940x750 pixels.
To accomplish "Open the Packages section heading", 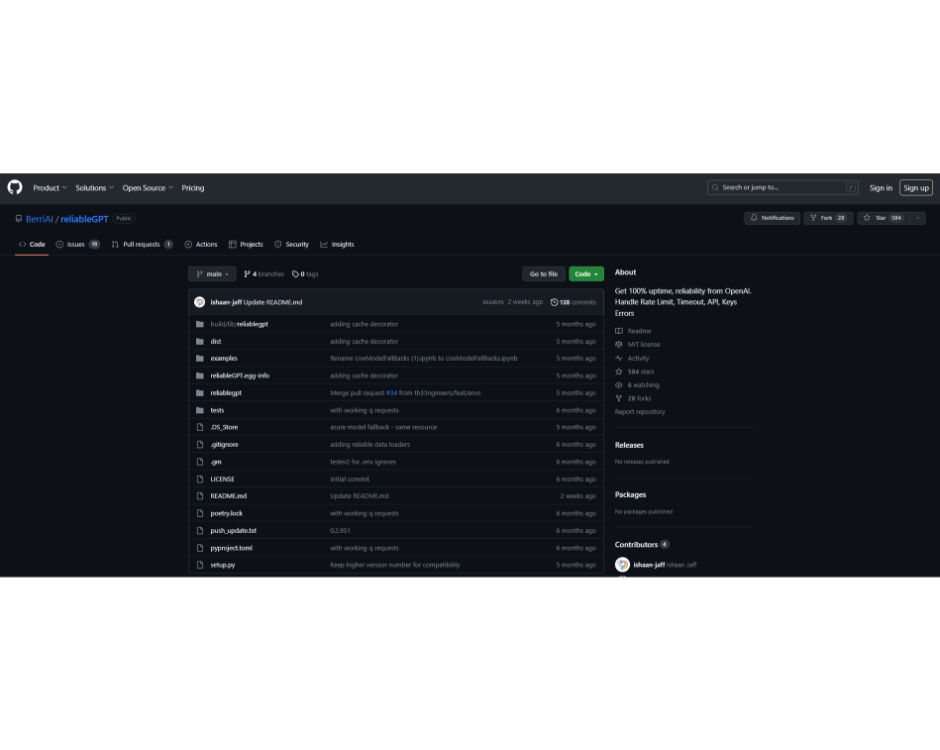I will (630, 495).
